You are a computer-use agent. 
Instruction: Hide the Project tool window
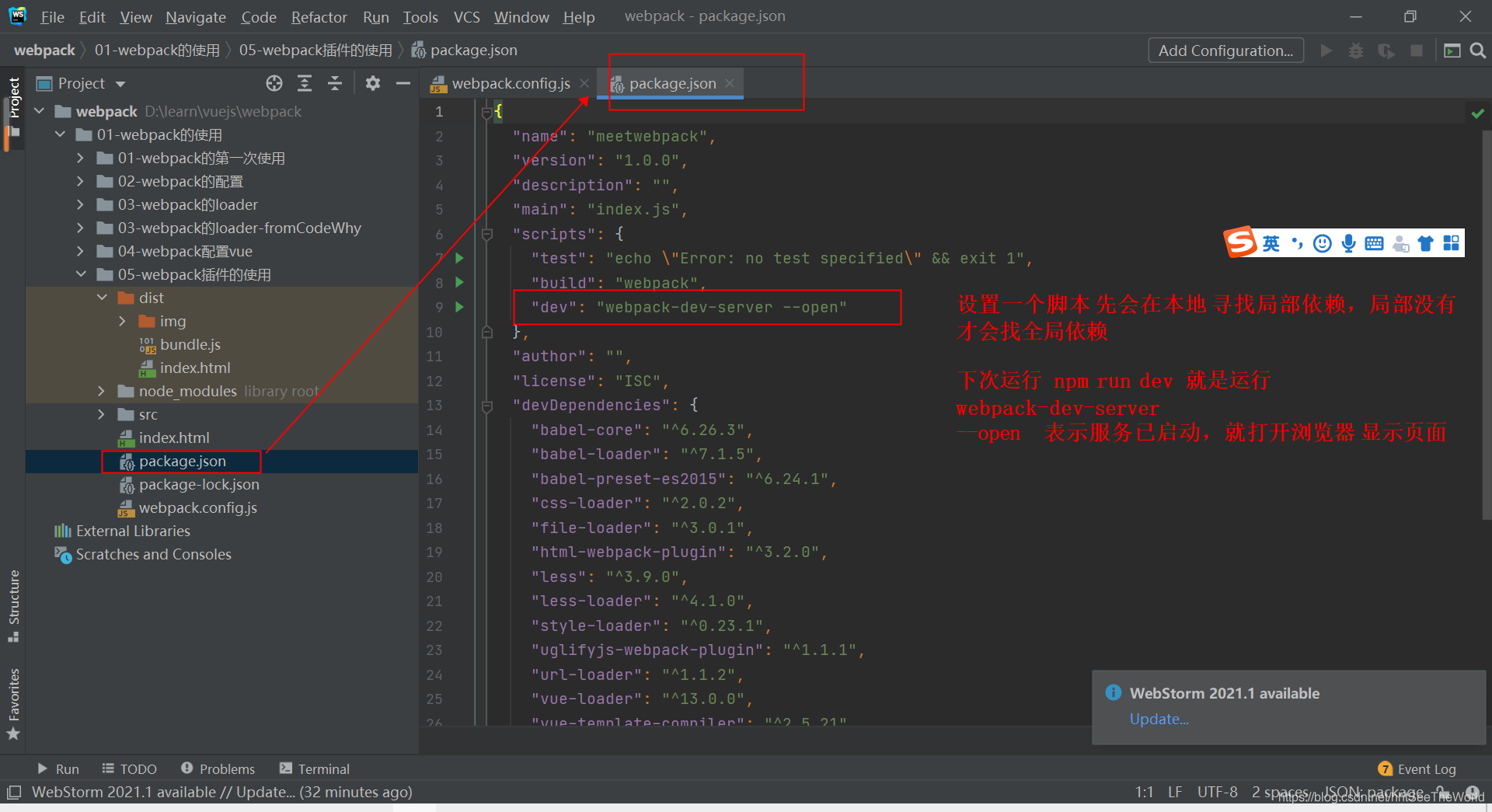coord(403,83)
